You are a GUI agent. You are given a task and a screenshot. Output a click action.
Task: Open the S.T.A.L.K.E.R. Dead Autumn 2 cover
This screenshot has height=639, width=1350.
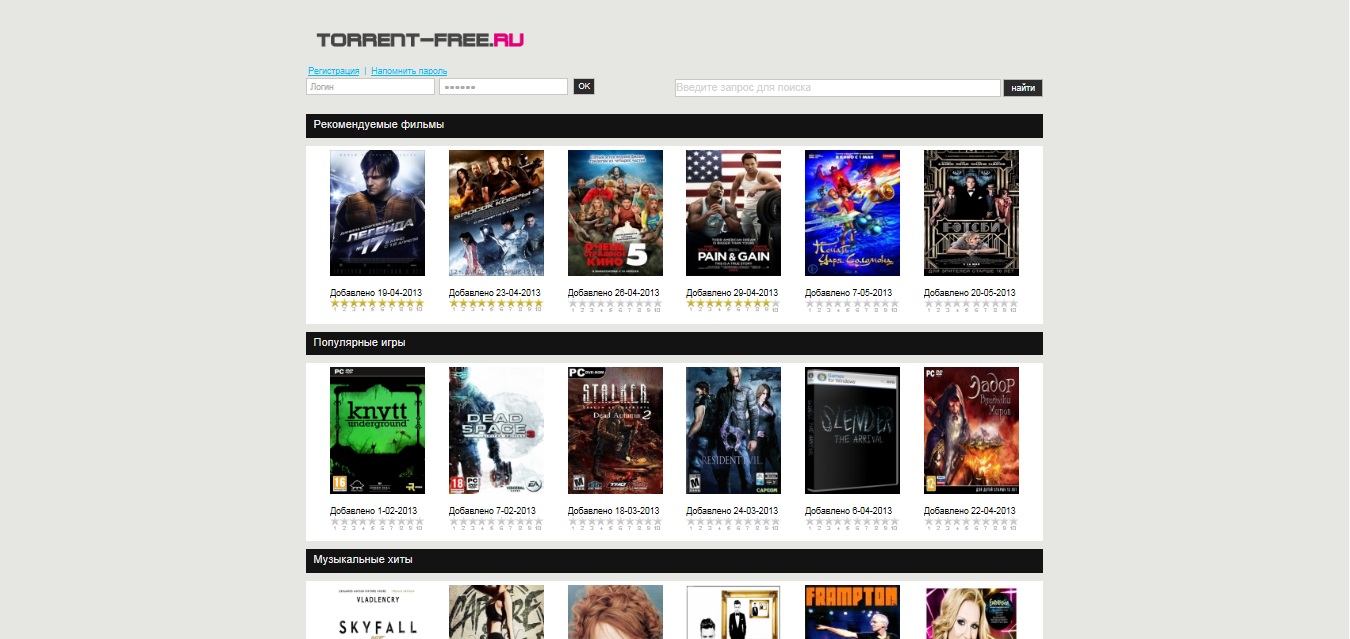615,430
